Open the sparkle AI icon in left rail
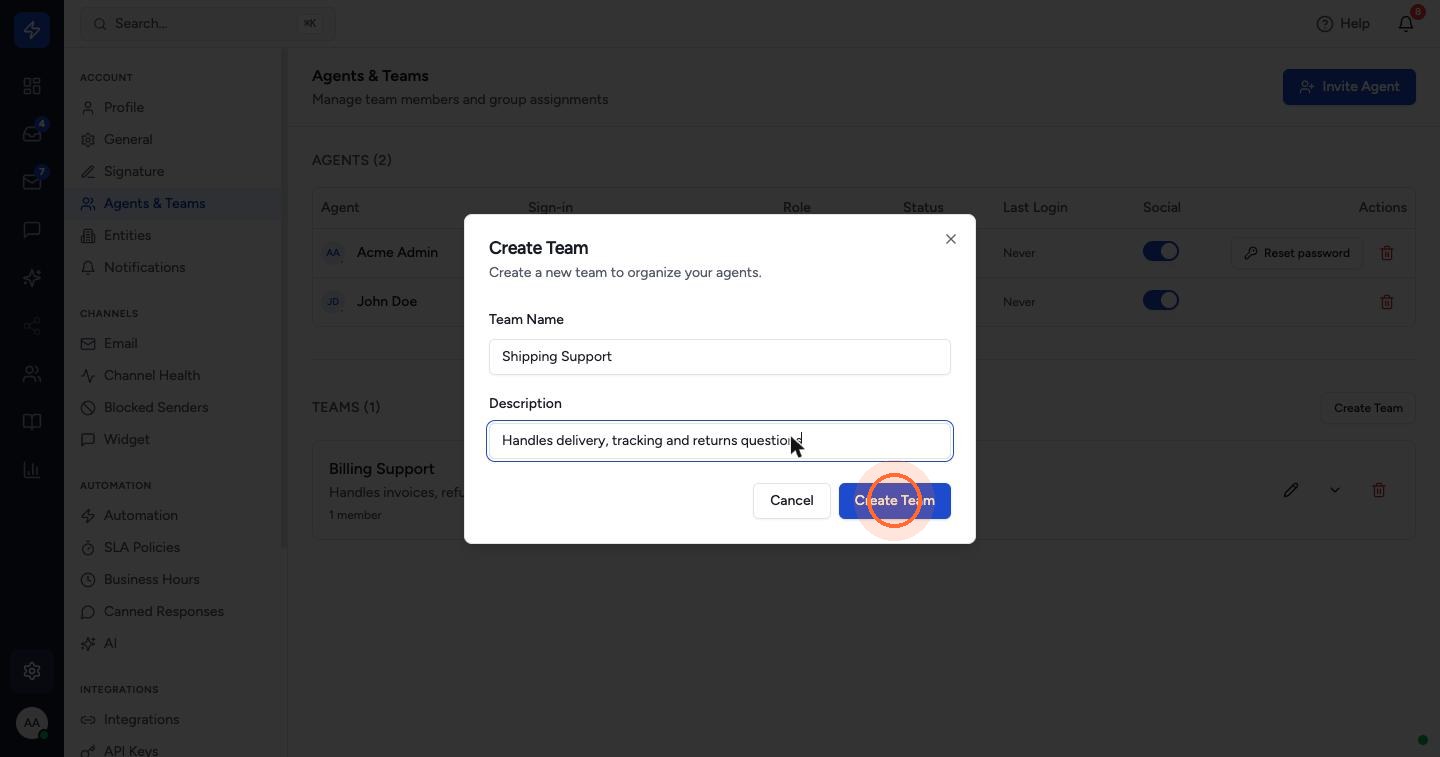This screenshot has width=1440, height=757. pos(32,278)
